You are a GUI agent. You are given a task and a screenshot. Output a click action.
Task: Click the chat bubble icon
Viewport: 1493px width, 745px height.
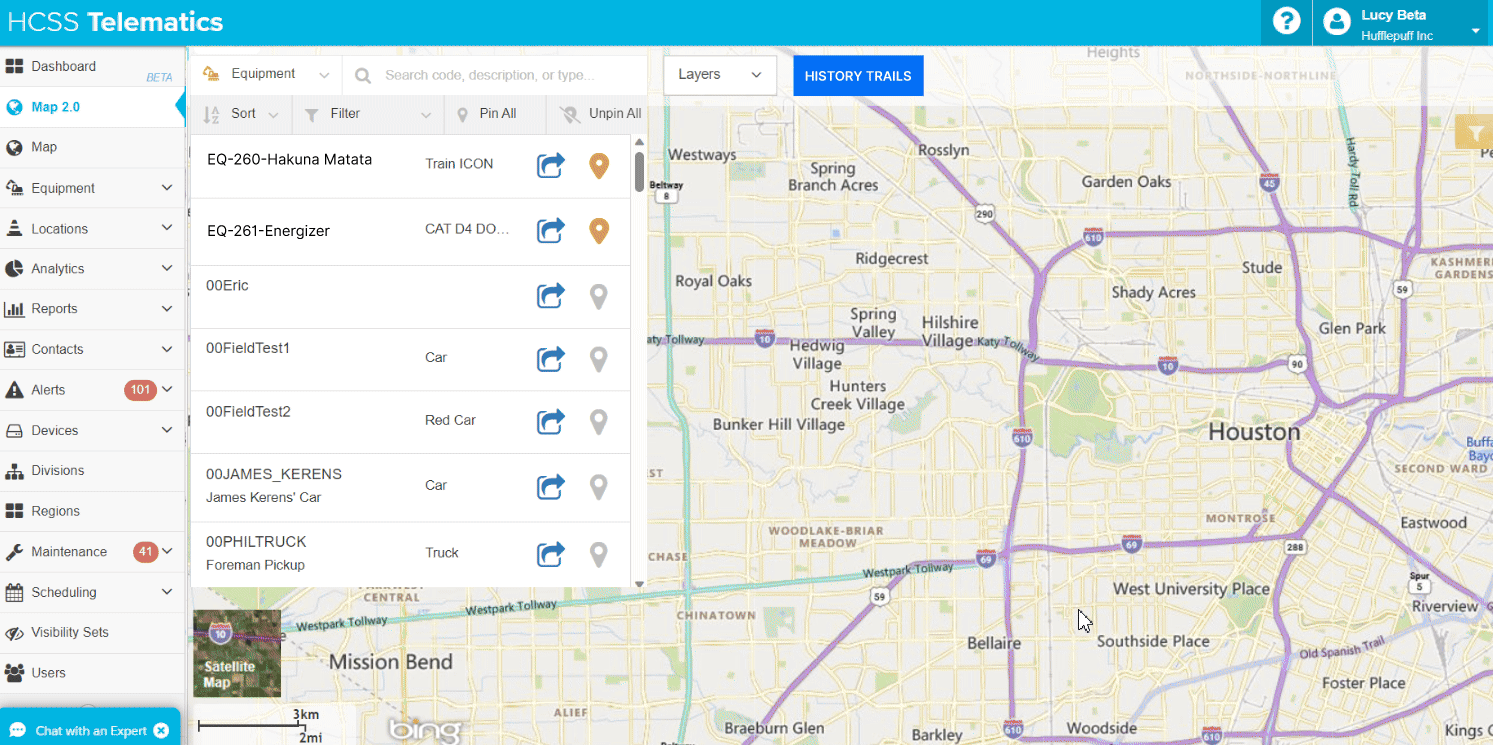click(x=17, y=731)
